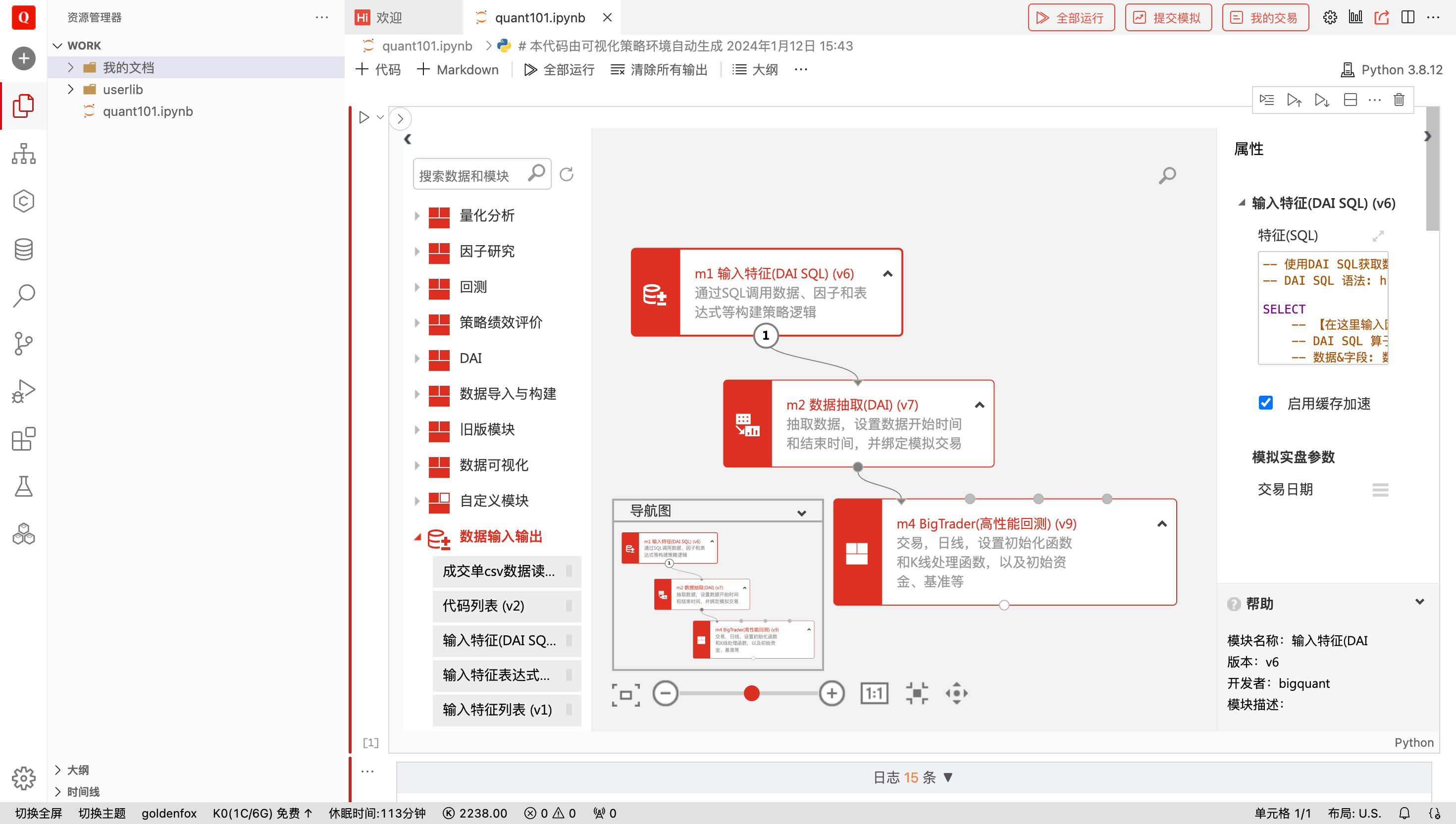Click the zoom-in plus icon on canvas
This screenshot has width=1456, height=824.
(x=832, y=693)
